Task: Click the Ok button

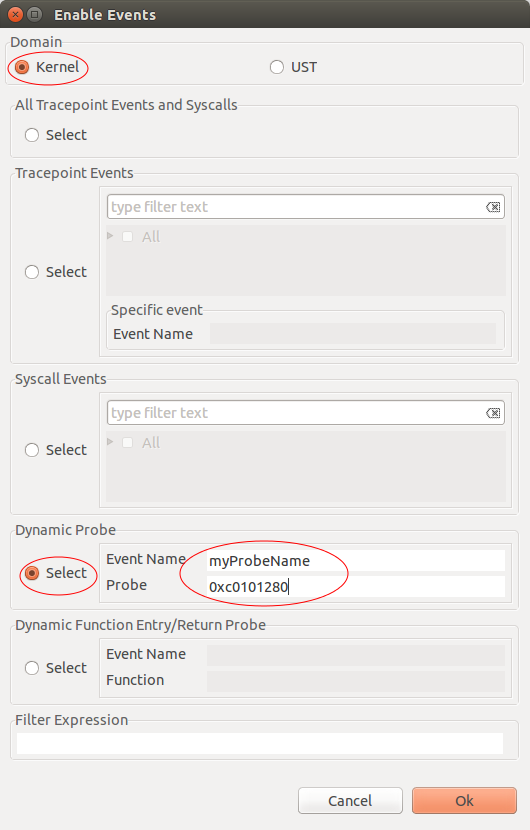Action: tap(464, 800)
